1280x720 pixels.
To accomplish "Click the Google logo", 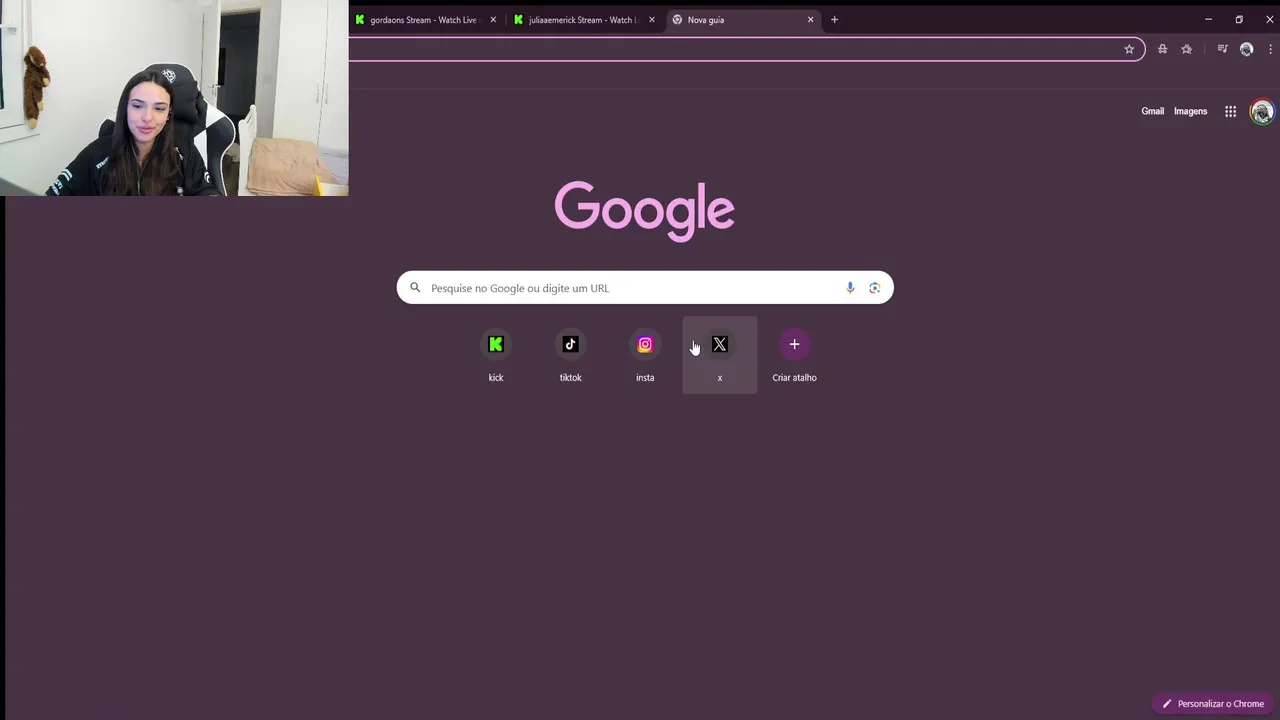I will click(x=645, y=211).
